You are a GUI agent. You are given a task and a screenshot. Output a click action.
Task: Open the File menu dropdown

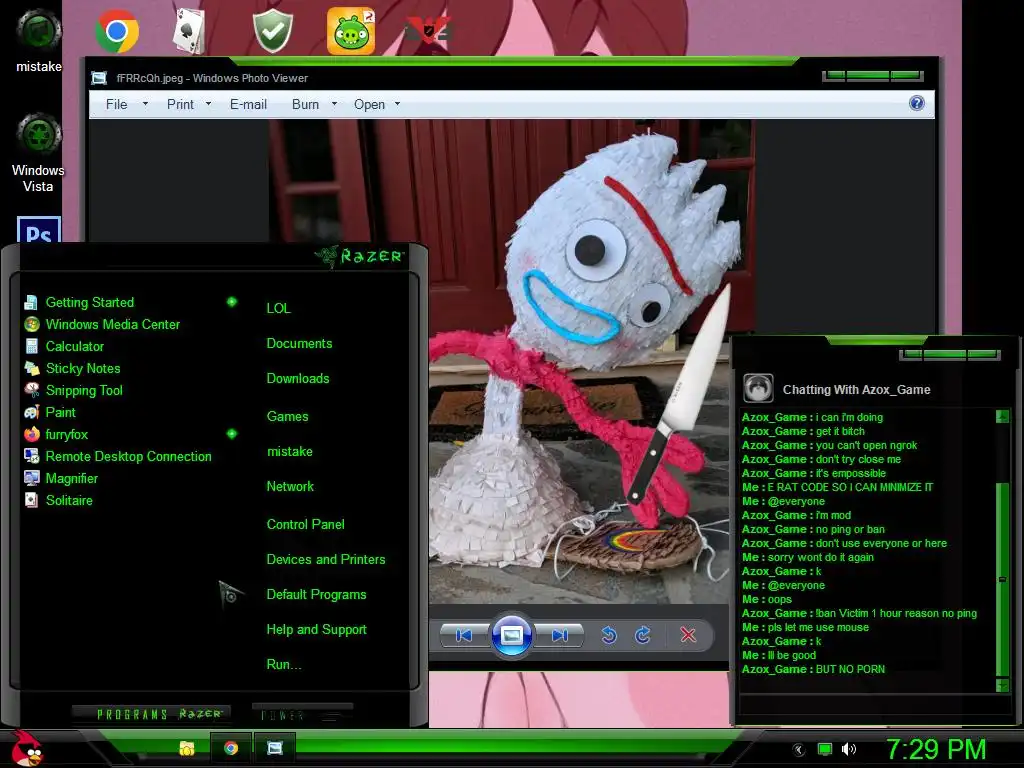127,104
